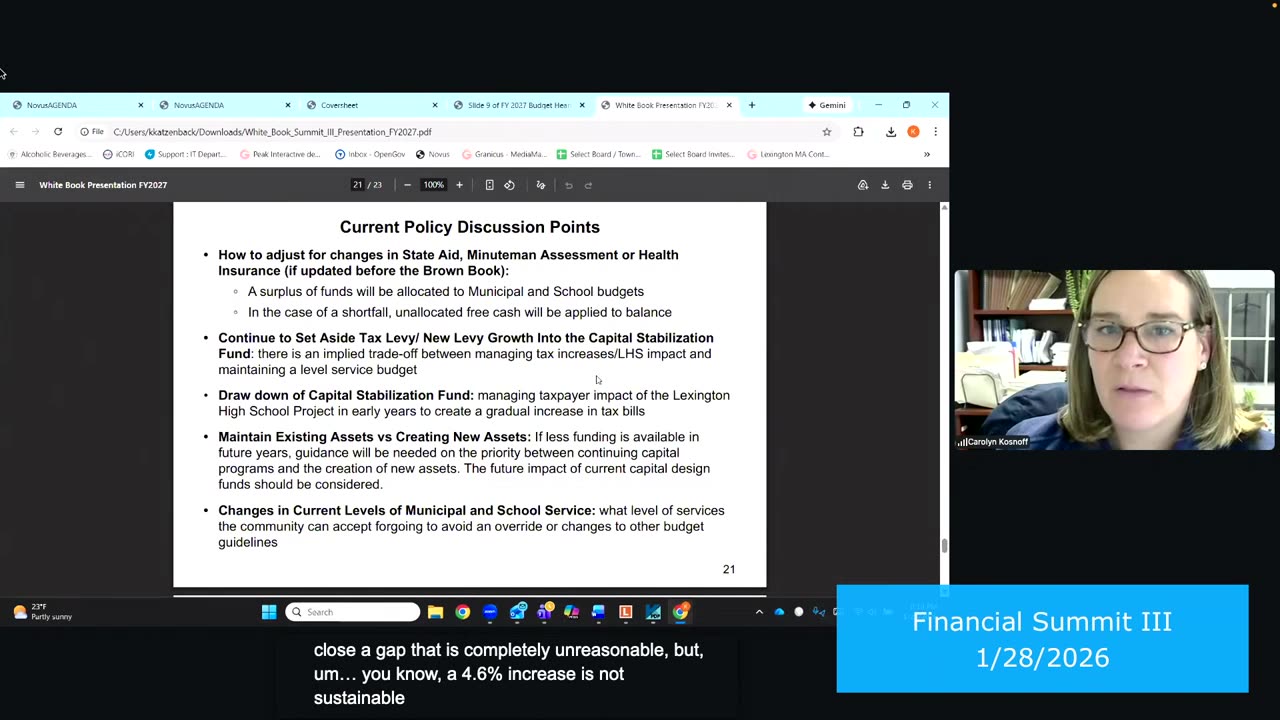The width and height of the screenshot is (1280, 720).
Task: Open Chrome downloads icon
Action: 891,132
